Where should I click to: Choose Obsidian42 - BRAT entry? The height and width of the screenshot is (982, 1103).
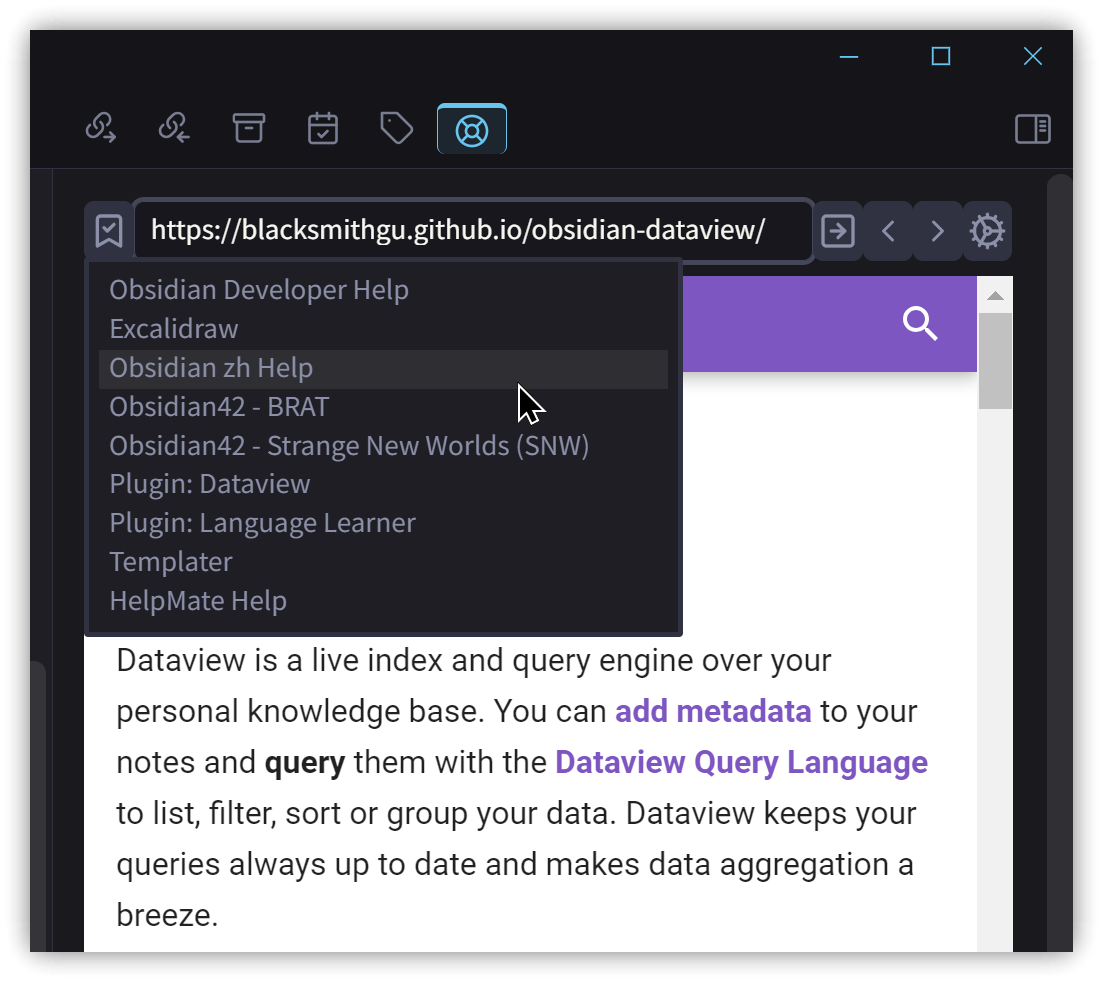(383, 407)
